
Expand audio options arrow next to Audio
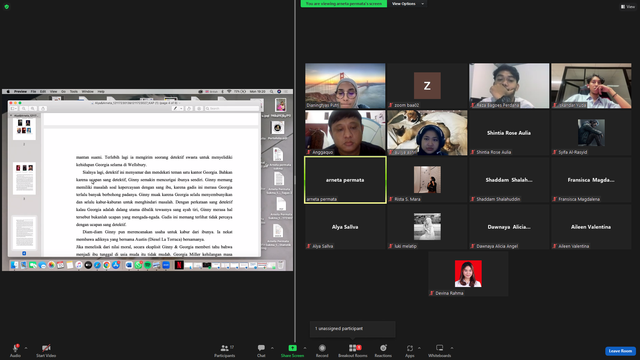coord(26,348)
